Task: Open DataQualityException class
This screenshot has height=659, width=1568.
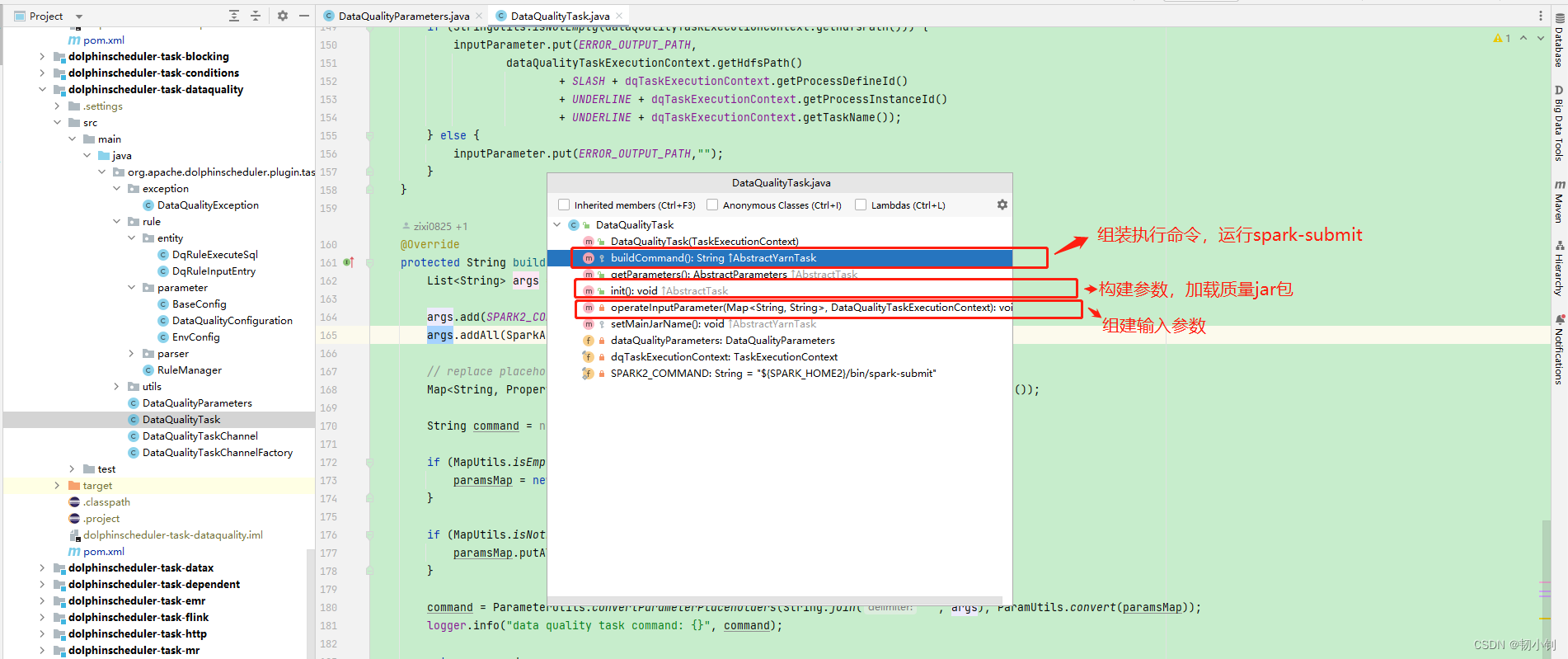Action: pyautogui.click(x=208, y=205)
